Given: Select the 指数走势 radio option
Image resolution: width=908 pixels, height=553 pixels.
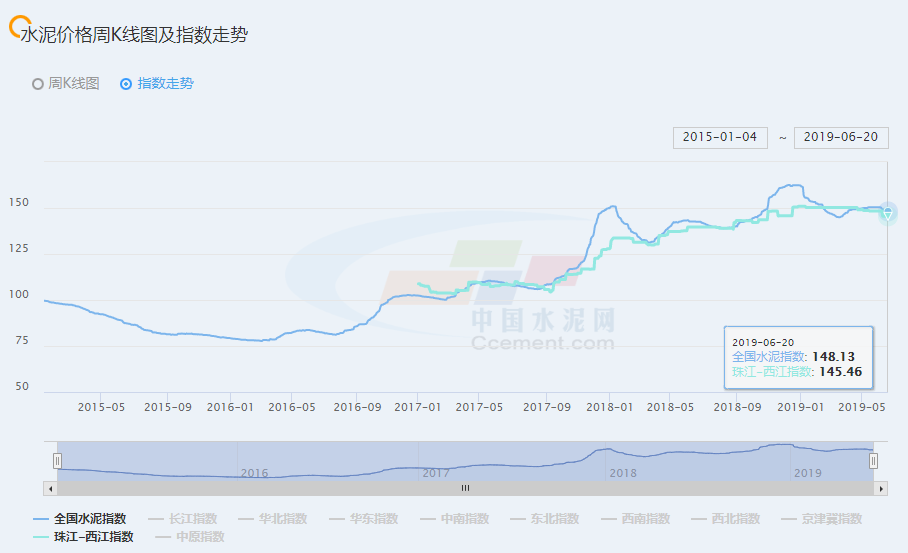Looking at the screenshot, I should pyautogui.click(x=126, y=84).
